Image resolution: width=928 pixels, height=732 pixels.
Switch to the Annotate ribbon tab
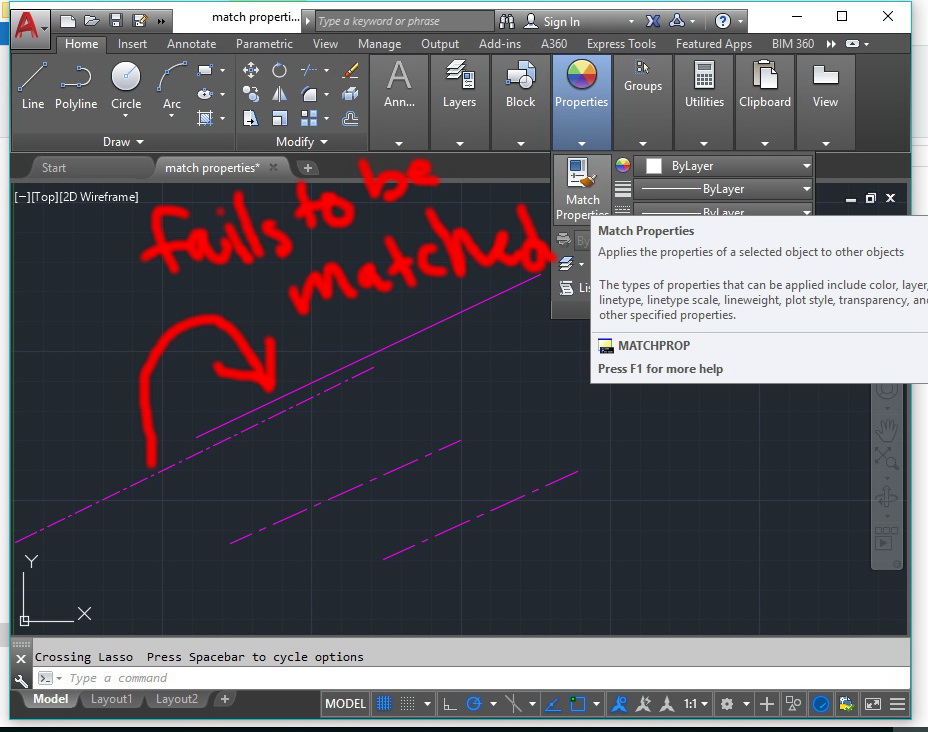pyautogui.click(x=191, y=43)
